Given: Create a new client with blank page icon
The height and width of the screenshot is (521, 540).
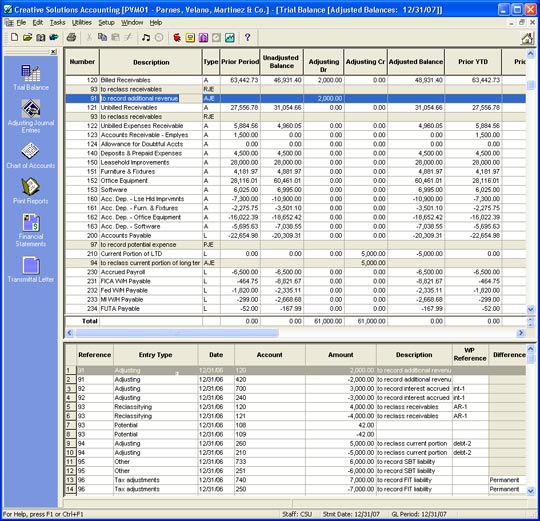Looking at the screenshot, I should pyautogui.click(x=14, y=37).
